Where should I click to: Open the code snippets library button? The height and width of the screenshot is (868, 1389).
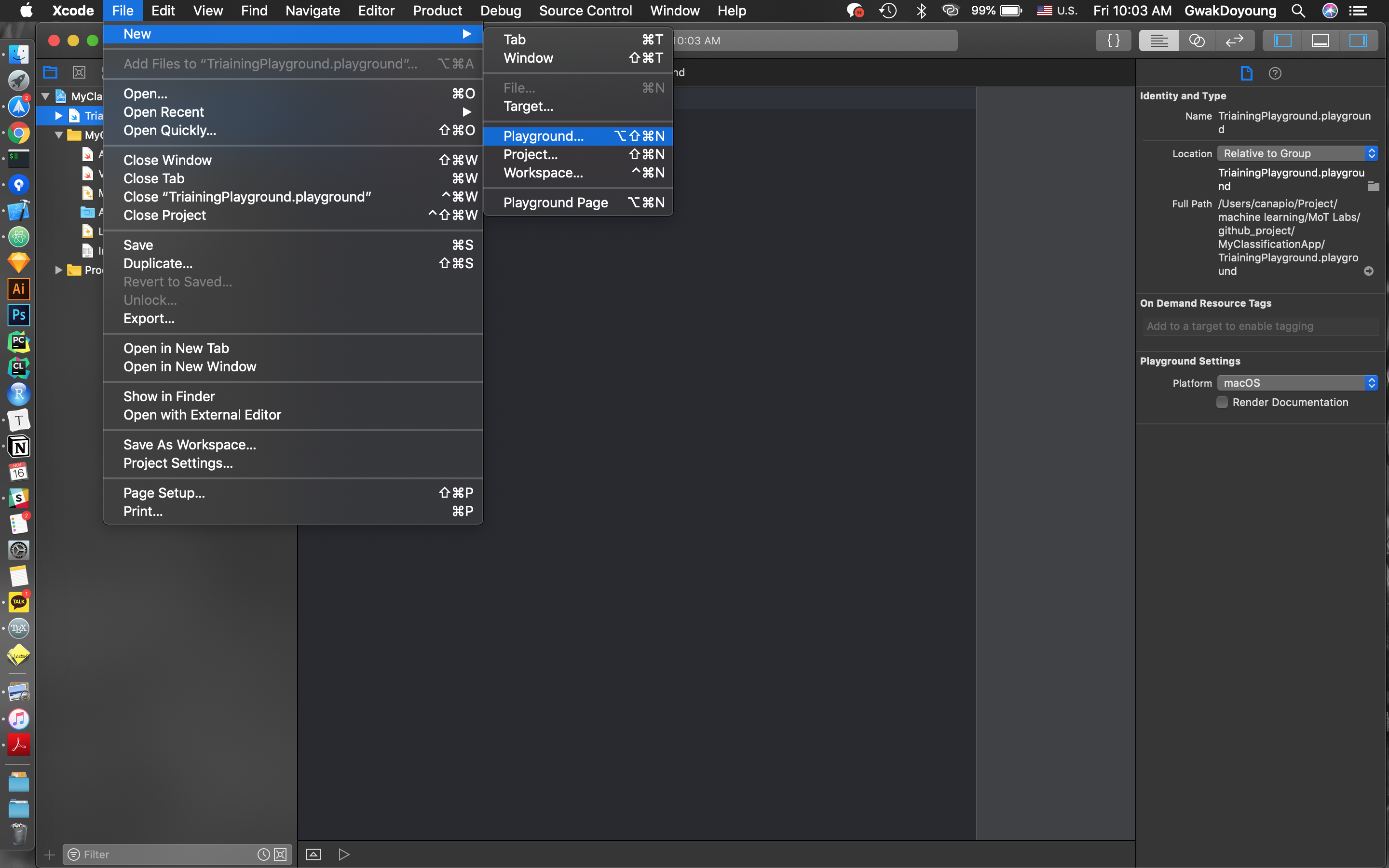pos(1113,41)
